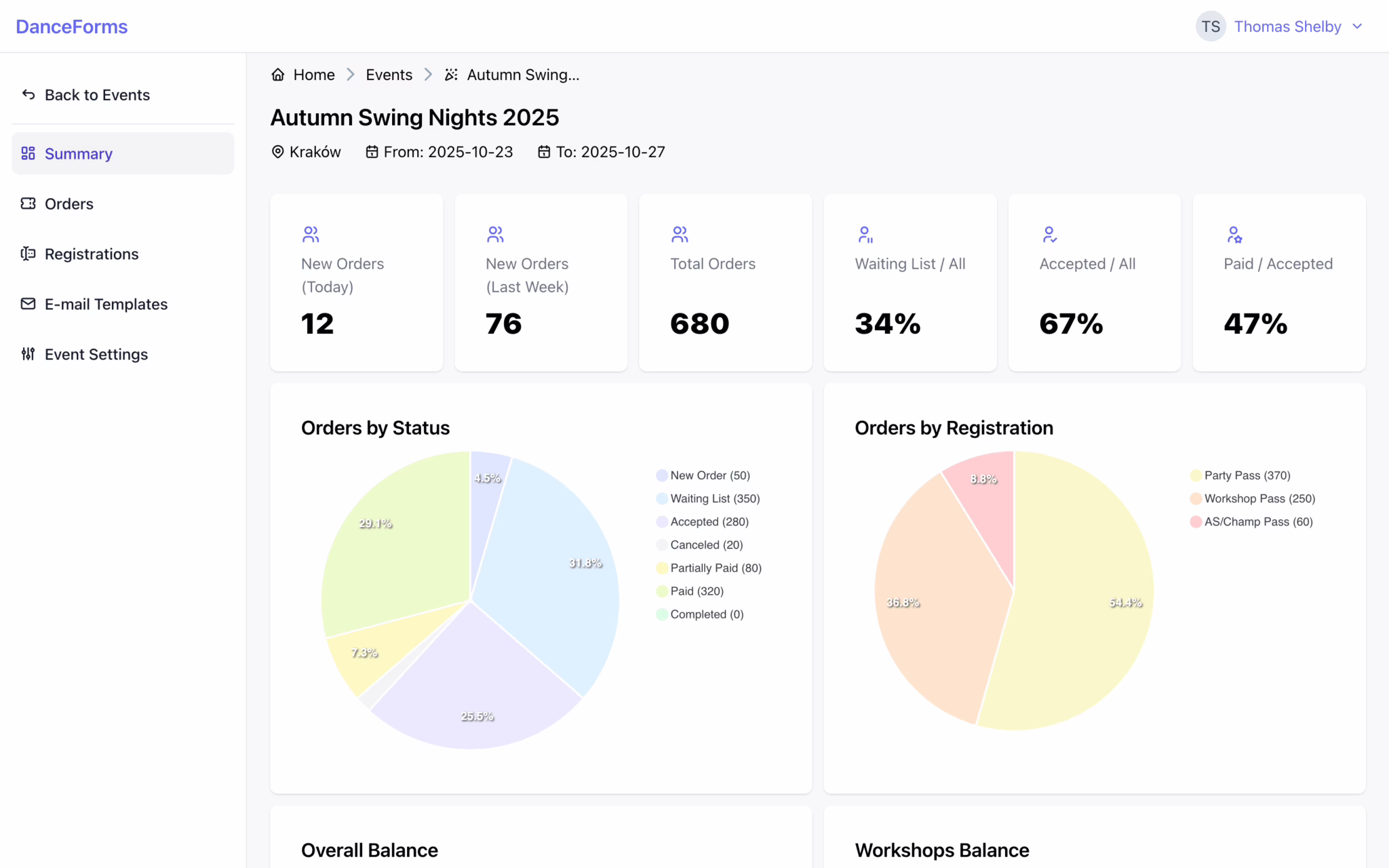Click the Total Orders stat card

click(x=725, y=282)
